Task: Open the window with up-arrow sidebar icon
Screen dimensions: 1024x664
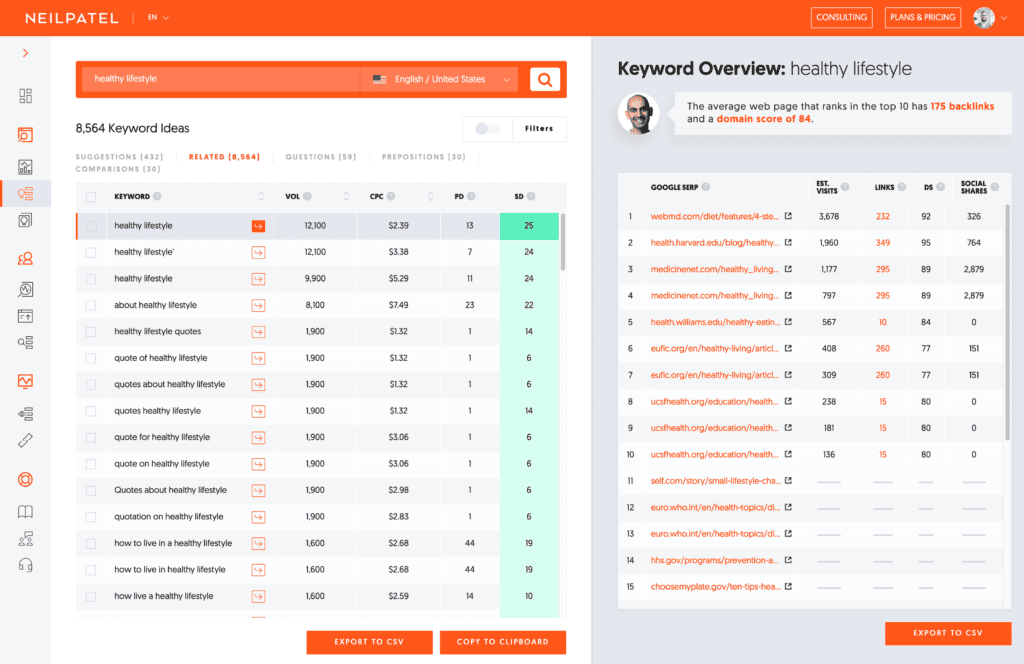Action: pyautogui.click(x=25, y=316)
